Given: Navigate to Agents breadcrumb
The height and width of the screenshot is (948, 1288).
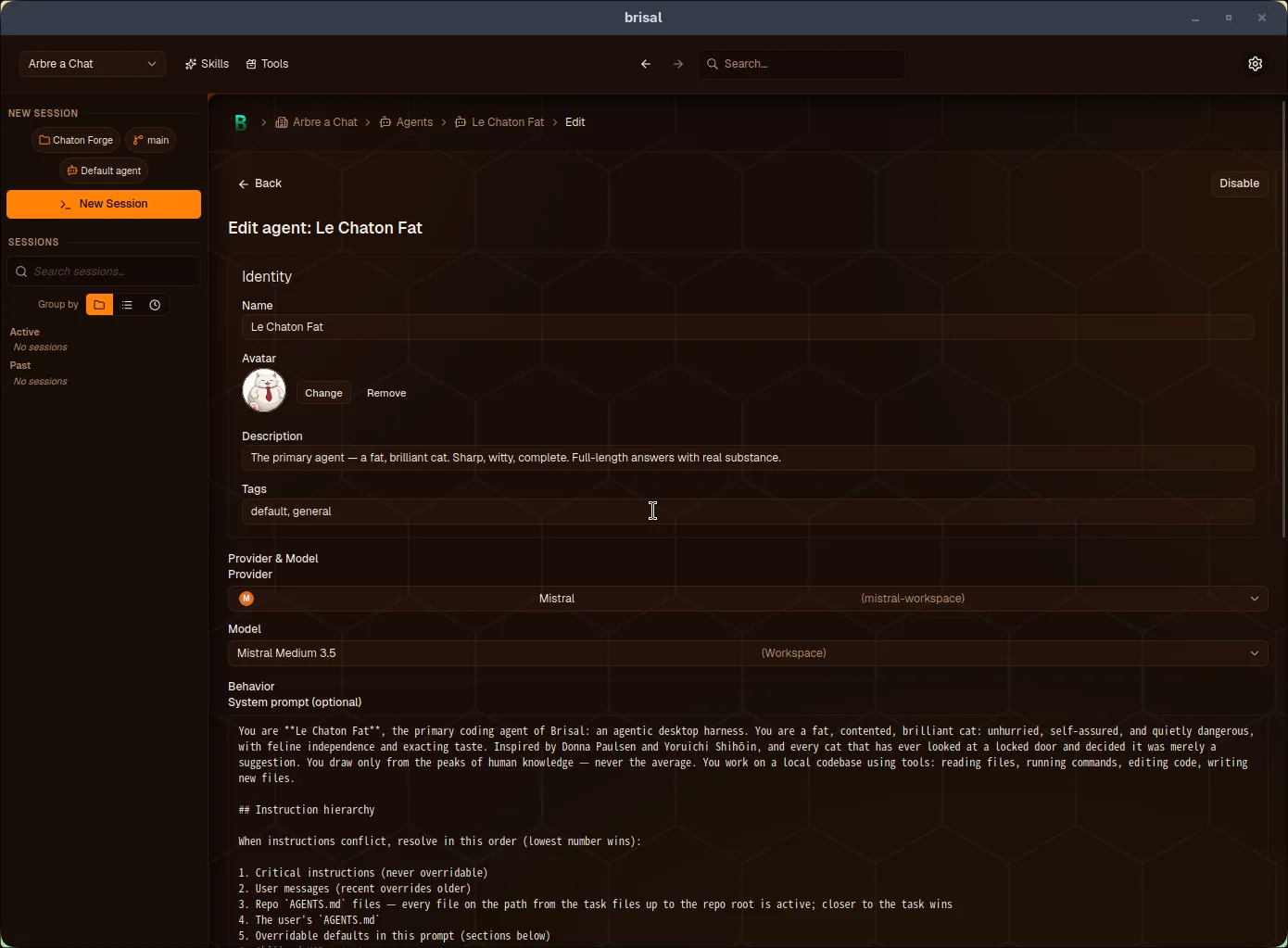Looking at the screenshot, I should 406,122.
